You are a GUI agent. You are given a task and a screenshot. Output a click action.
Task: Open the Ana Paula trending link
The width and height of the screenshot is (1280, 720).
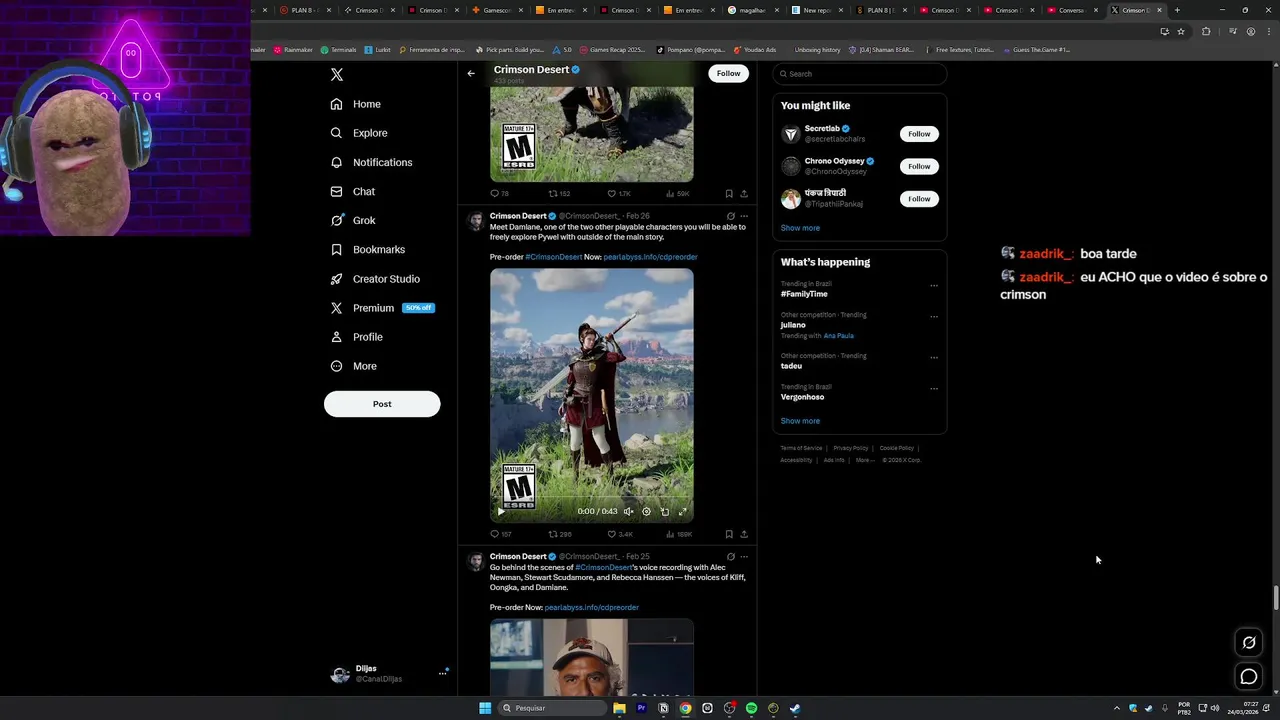[839, 336]
